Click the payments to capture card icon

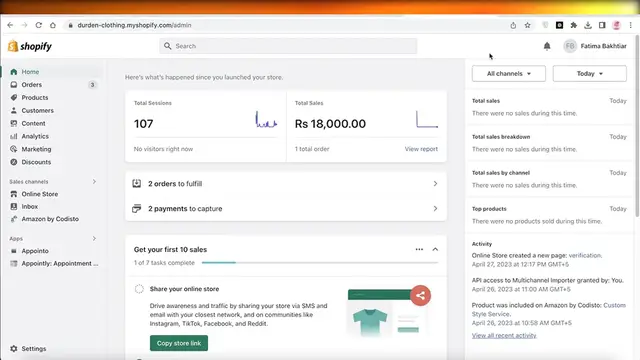[x=137, y=209]
